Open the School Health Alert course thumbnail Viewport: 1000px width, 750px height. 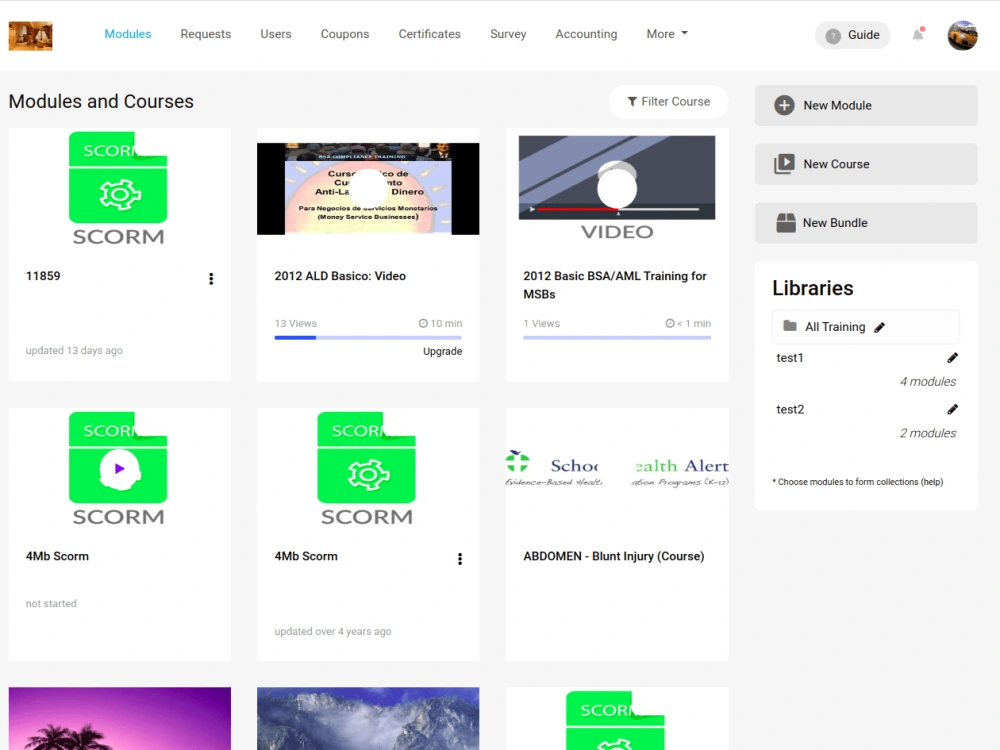coord(617,470)
